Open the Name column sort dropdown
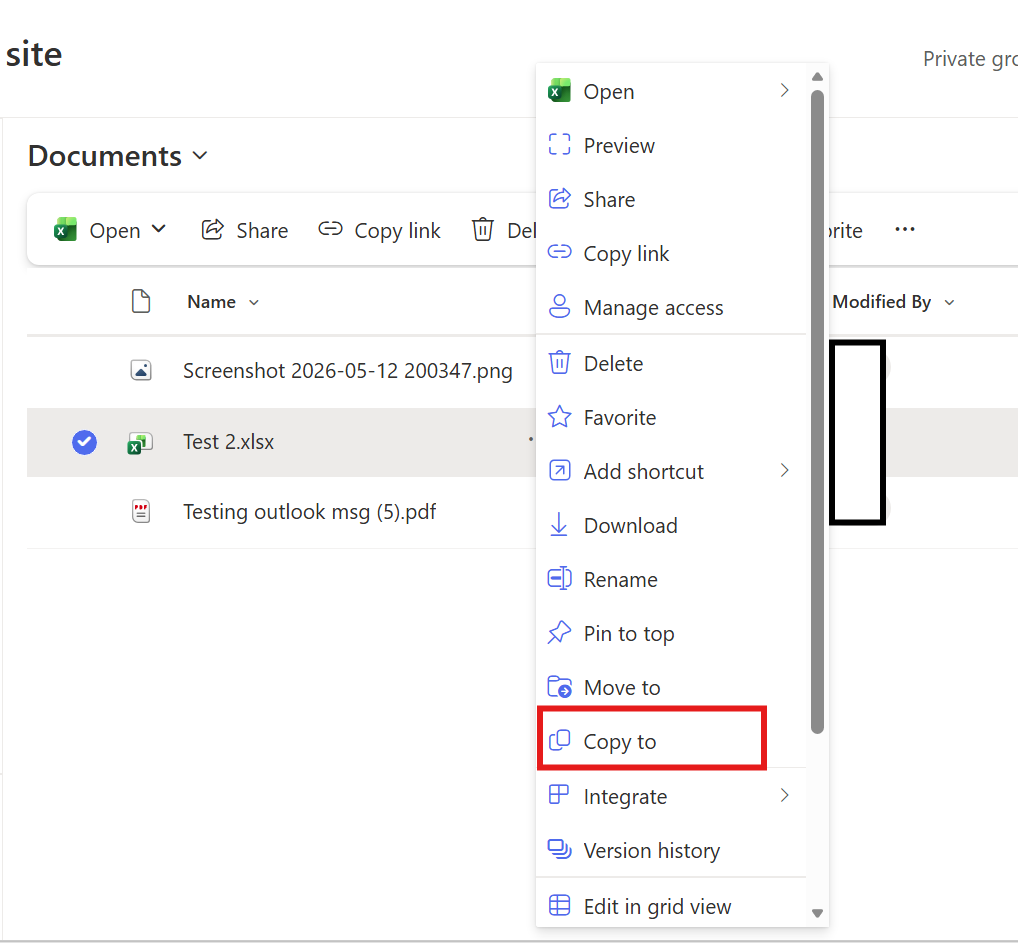1018x943 pixels. (254, 302)
